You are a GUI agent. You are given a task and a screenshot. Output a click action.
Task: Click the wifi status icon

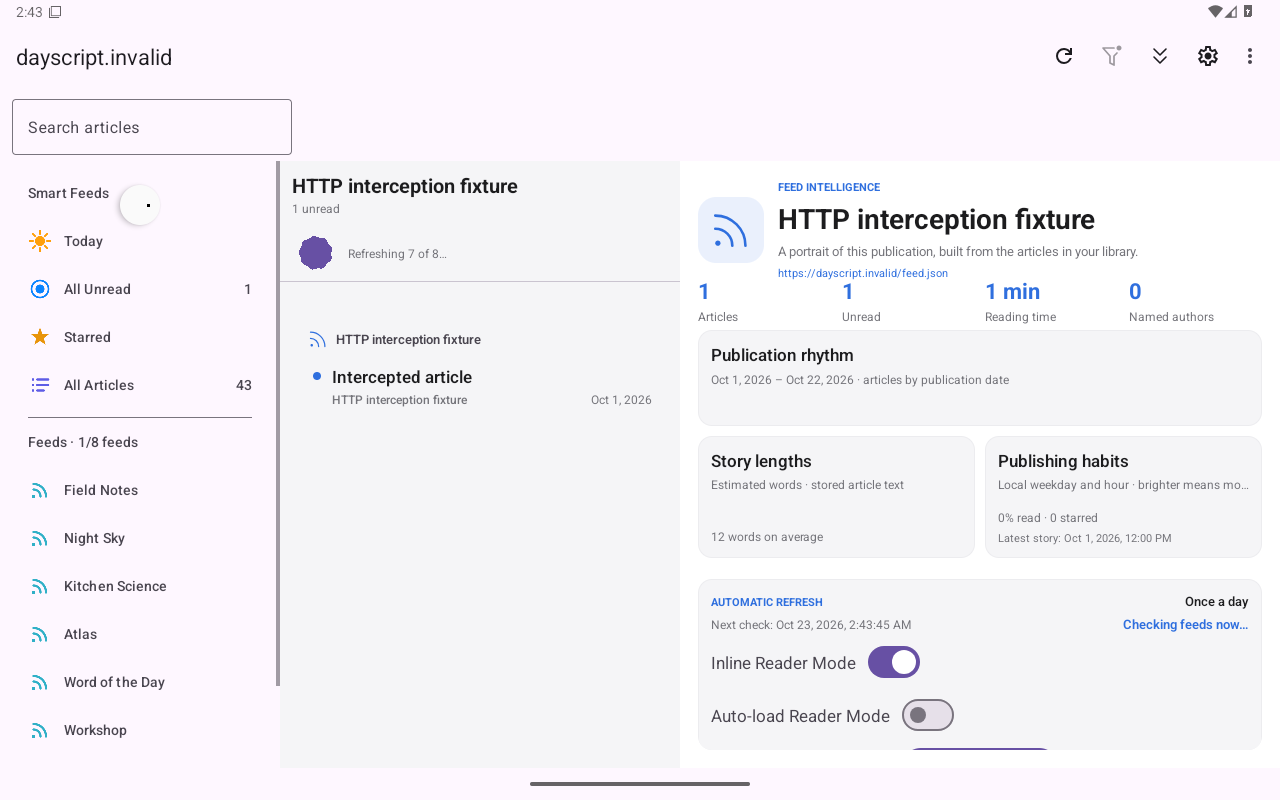pyautogui.click(x=1215, y=12)
